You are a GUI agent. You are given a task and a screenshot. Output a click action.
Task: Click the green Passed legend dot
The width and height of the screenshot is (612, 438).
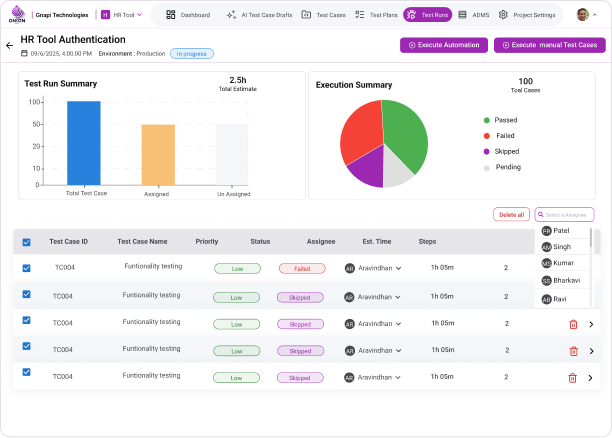point(487,120)
